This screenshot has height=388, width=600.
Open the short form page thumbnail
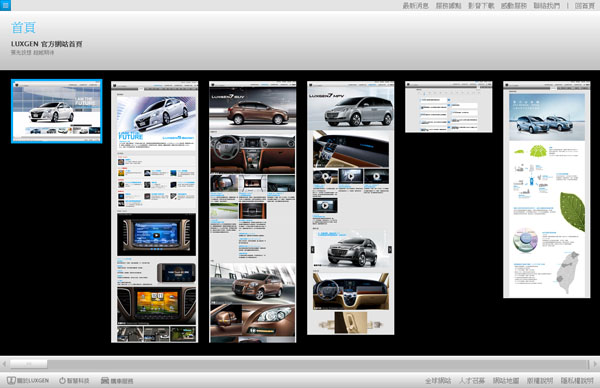pyautogui.click(x=448, y=107)
